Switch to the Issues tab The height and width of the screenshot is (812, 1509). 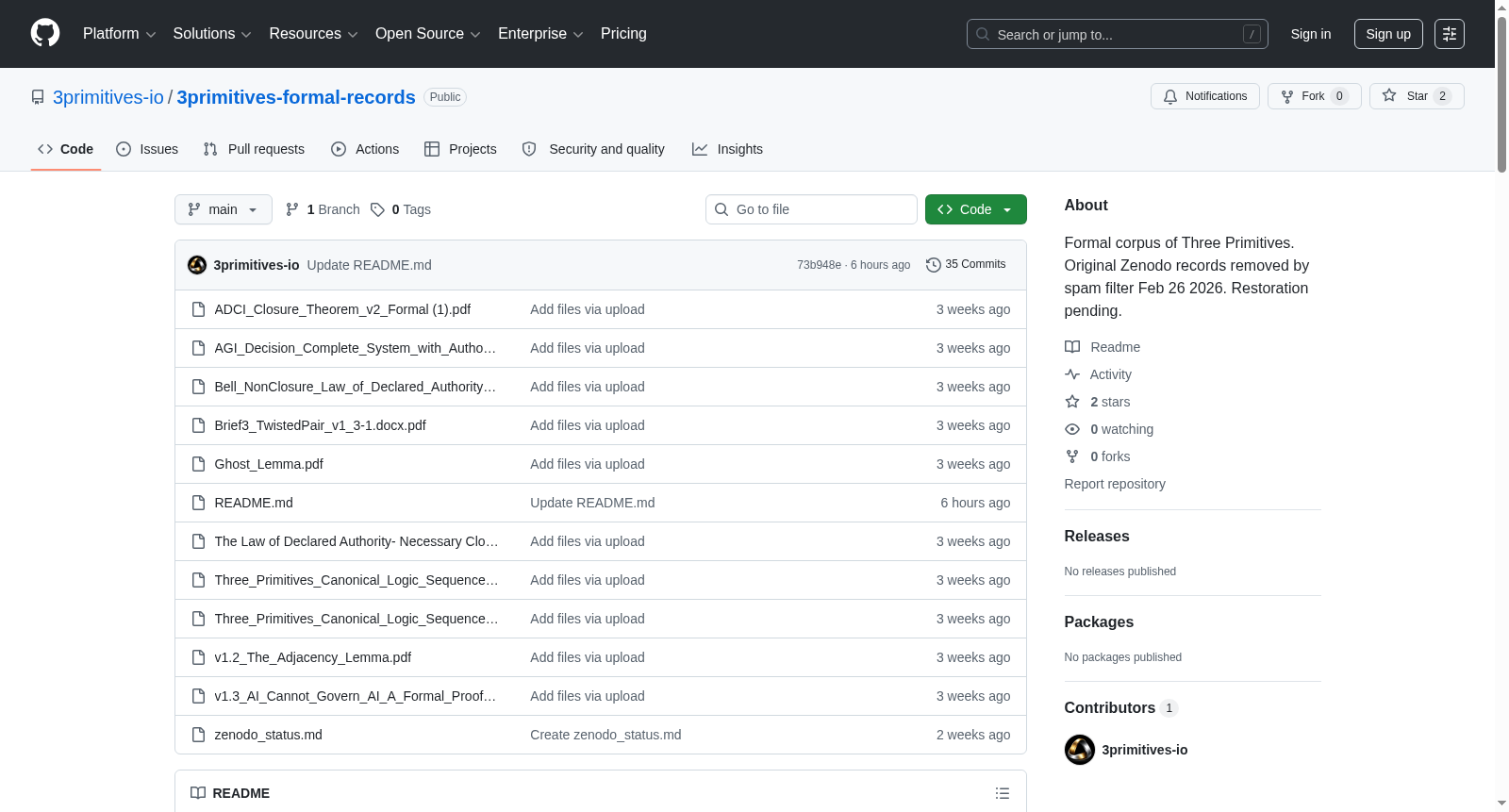[147, 149]
